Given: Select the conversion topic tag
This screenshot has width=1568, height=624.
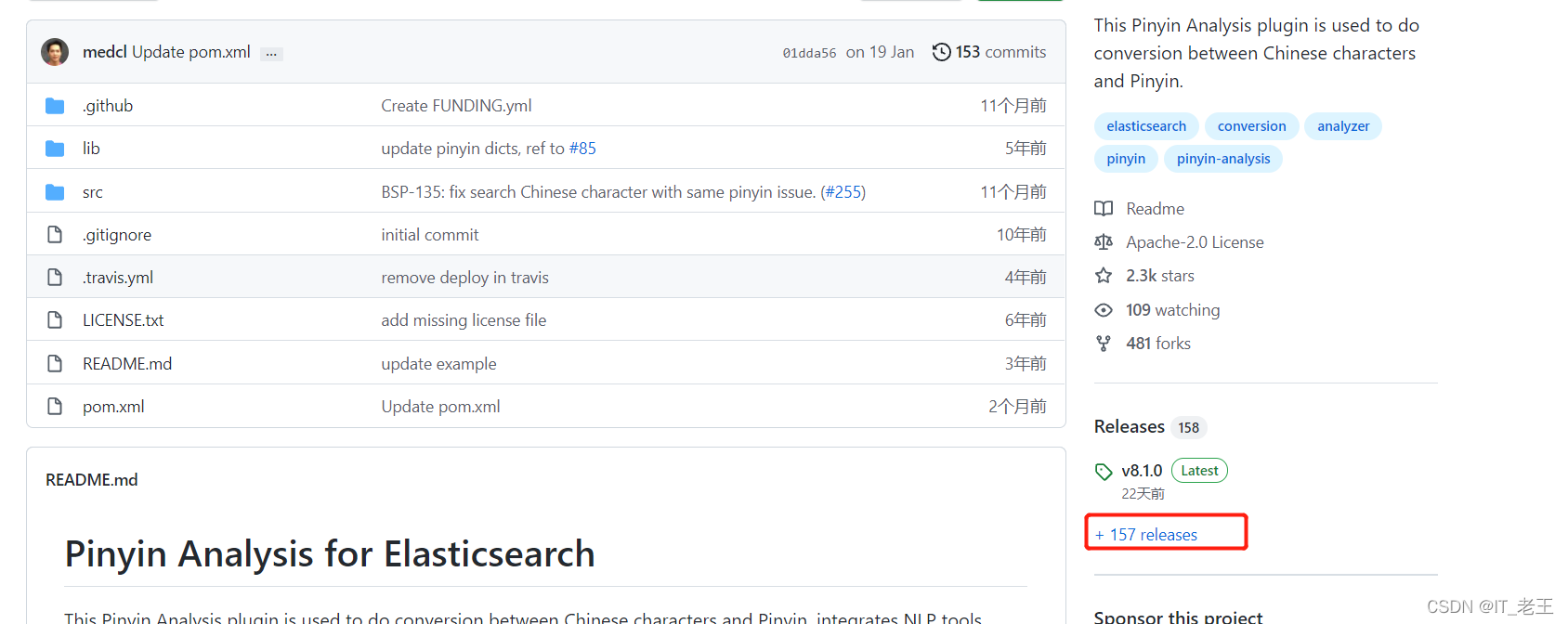Looking at the screenshot, I should click(x=1251, y=126).
